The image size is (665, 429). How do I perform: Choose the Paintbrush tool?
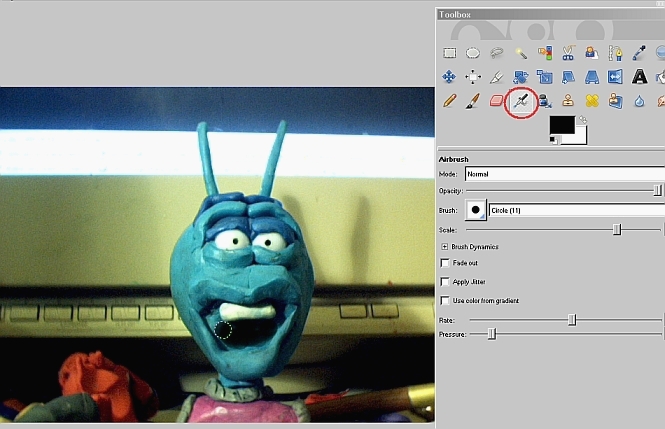473,101
